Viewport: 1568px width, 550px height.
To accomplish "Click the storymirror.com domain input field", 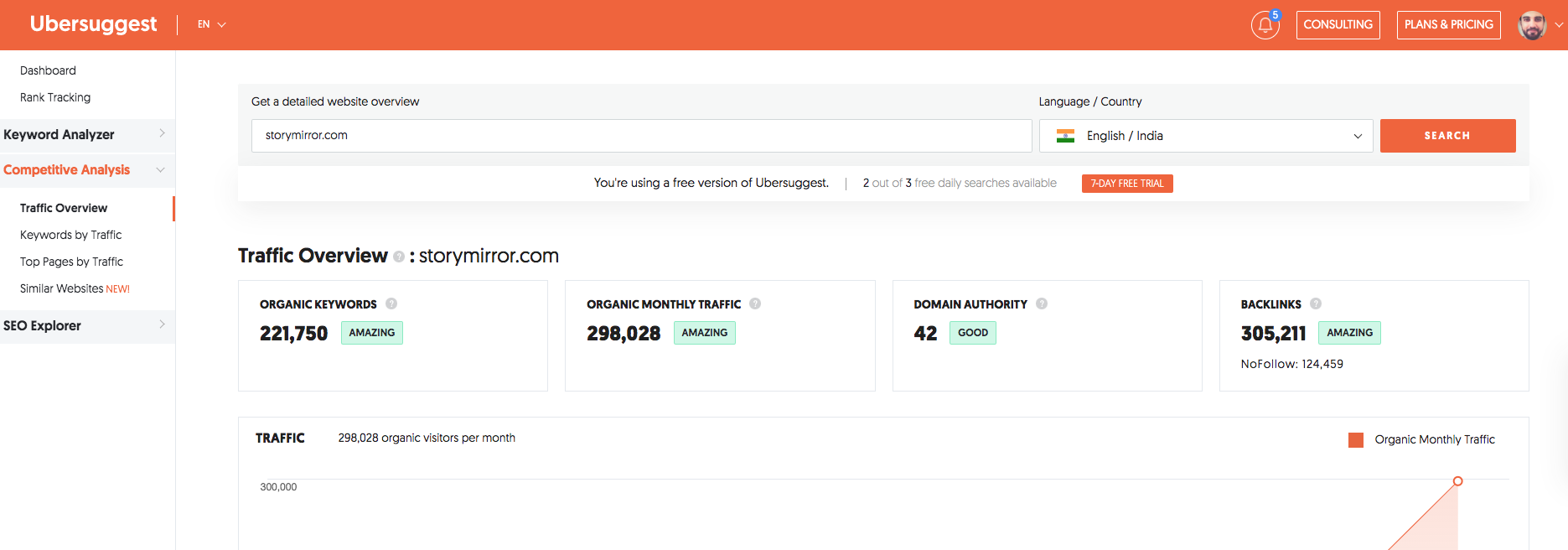I will [x=641, y=136].
